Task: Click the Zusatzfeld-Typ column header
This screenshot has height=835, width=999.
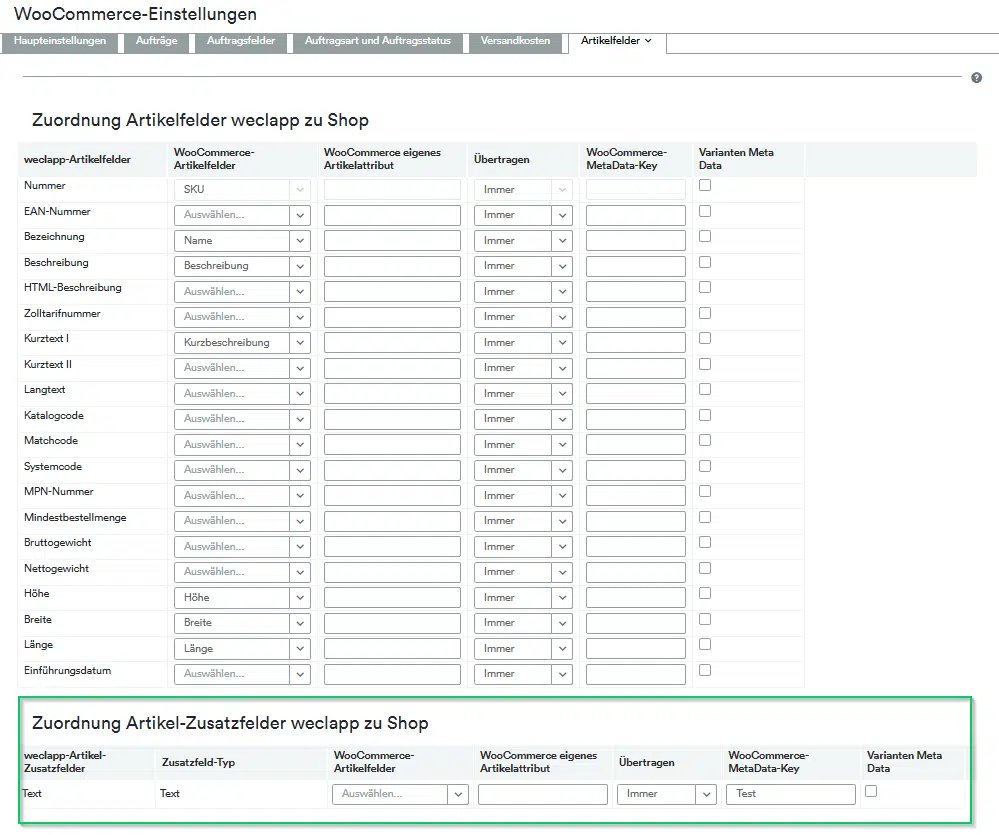Action: pyautogui.click(x=198, y=762)
